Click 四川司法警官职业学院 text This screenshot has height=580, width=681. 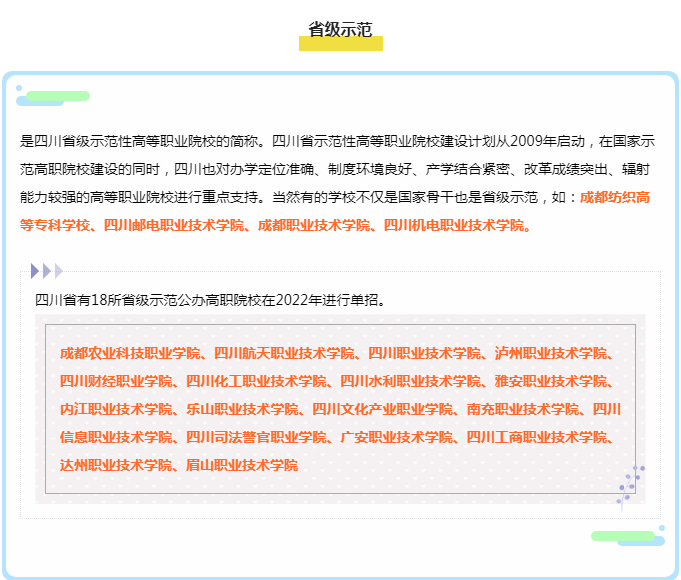[x=256, y=437]
